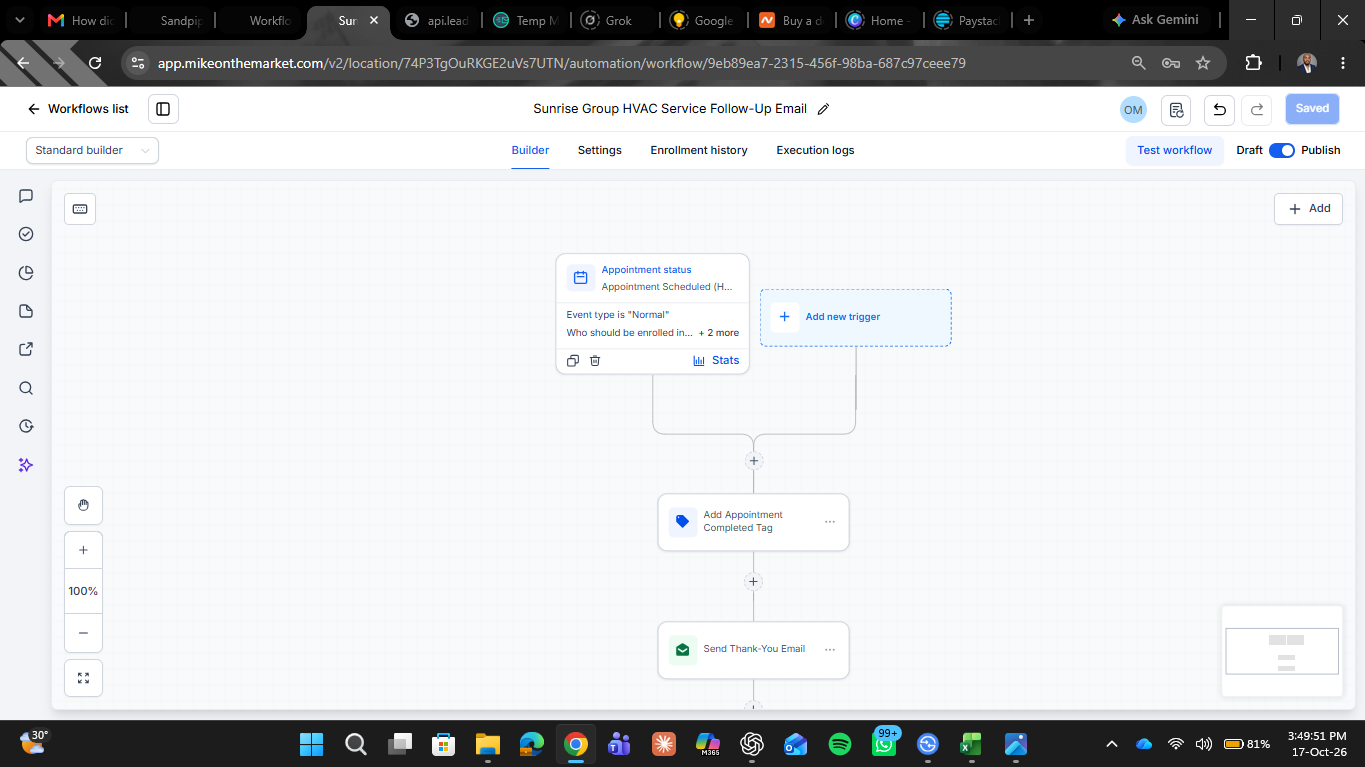Open the search icon in left sidebar
The width and height of the screenshot is (1365, 767).
pos(26,388)
